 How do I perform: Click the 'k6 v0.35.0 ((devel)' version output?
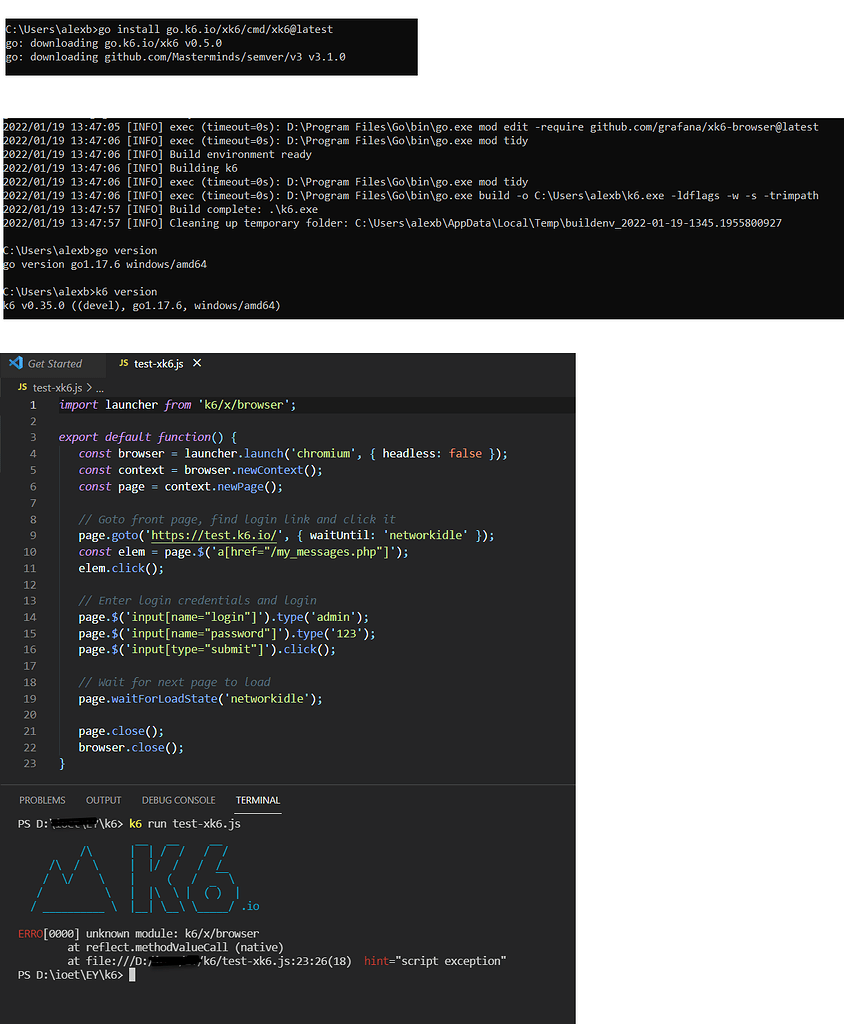click(x=142, y=306)
